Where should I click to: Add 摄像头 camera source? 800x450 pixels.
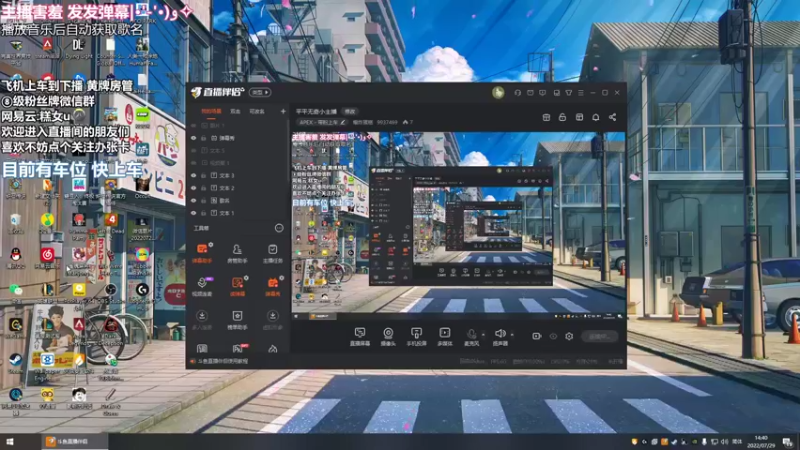(x=388, y=337)
